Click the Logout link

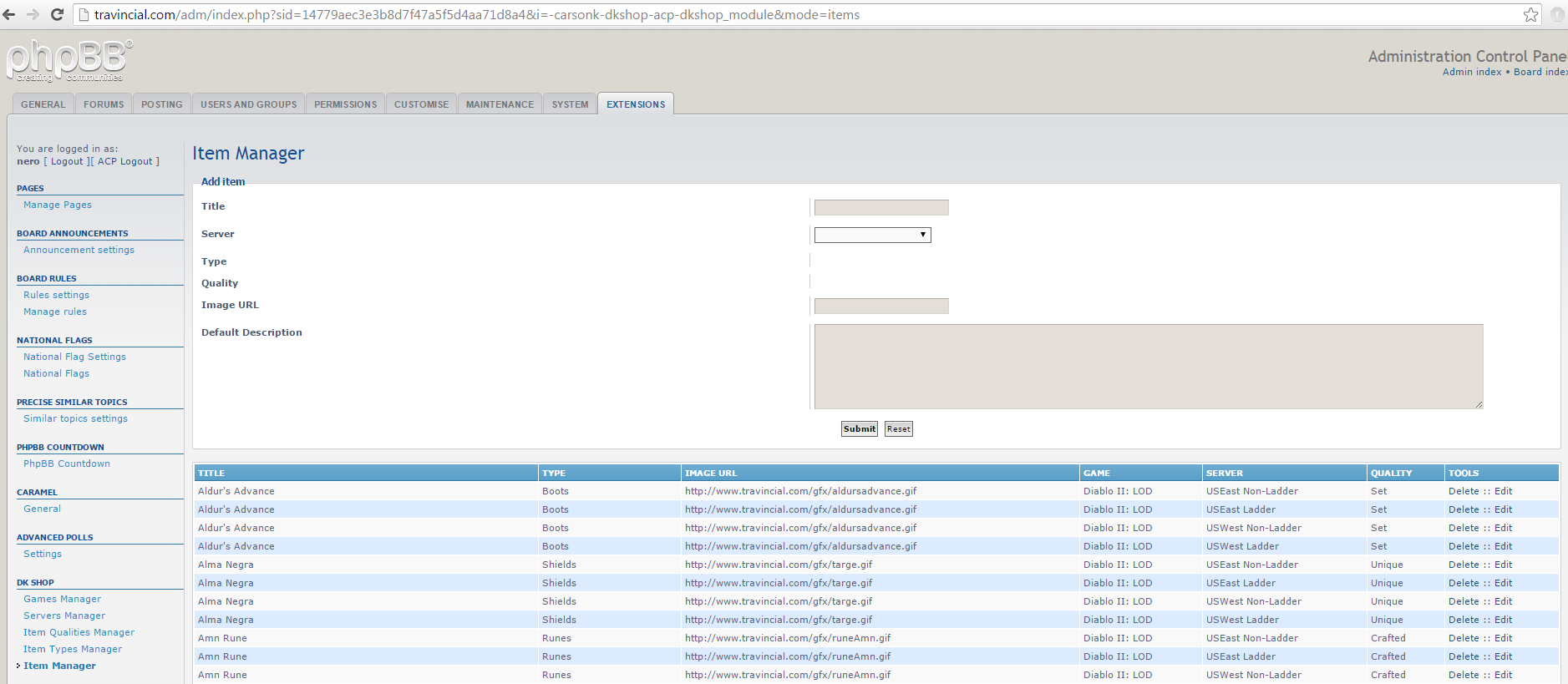tap(67, 161)
